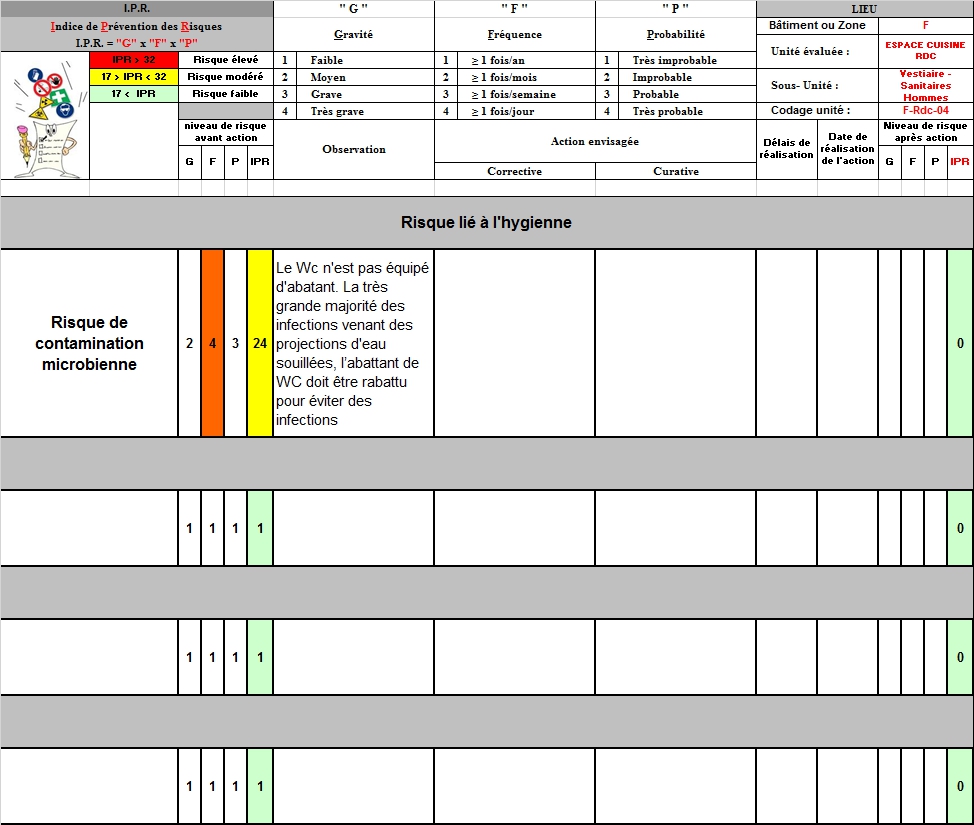Viewport: 974px width, 825px height.
Task: Click the "F-Rdc-04" unit code cell
Action: (x=925, y=111)
